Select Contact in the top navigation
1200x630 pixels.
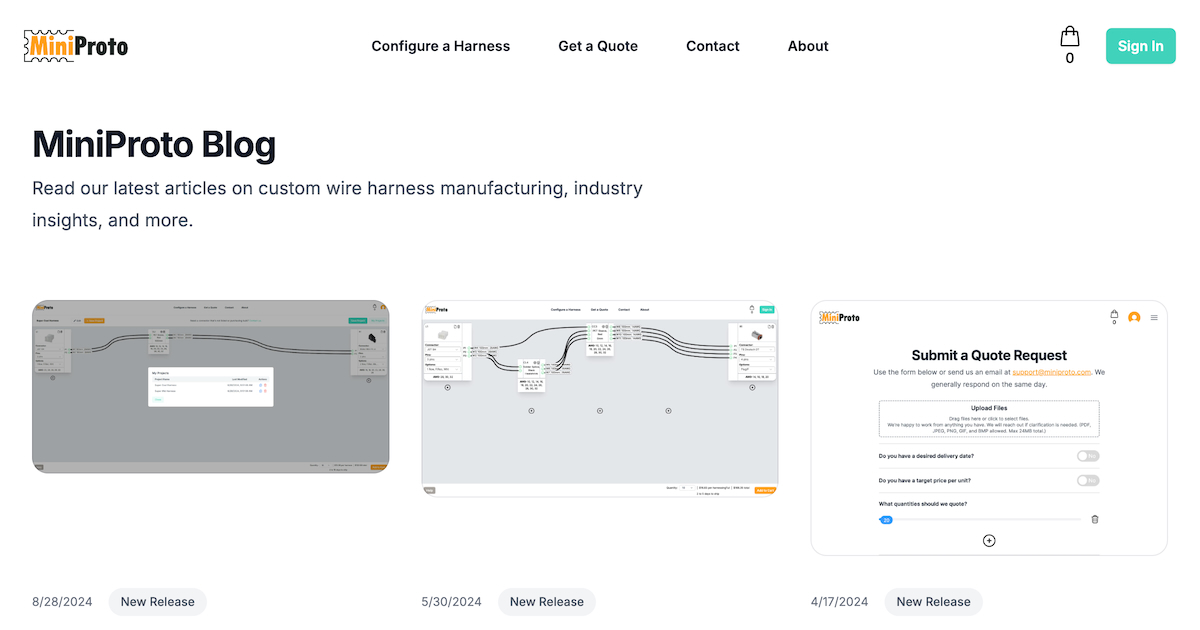tap(713, 46)
